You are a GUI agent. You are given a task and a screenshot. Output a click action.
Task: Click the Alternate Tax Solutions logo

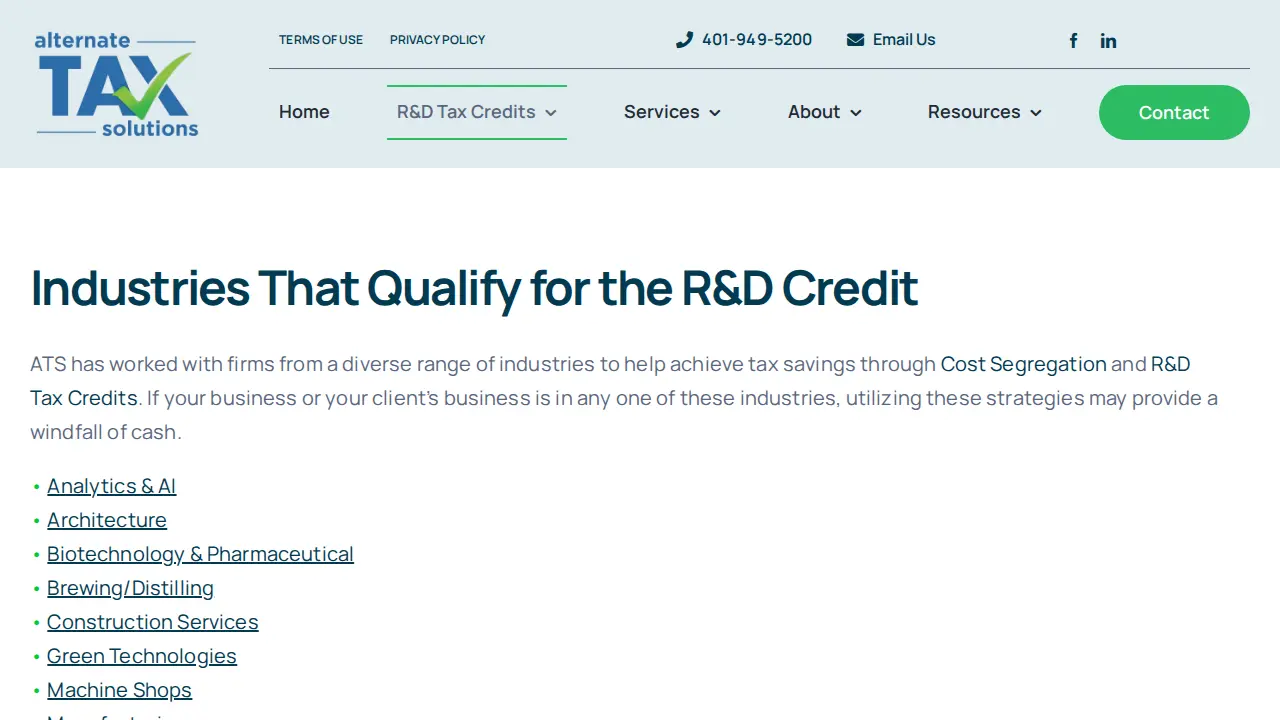click(117, 84)
